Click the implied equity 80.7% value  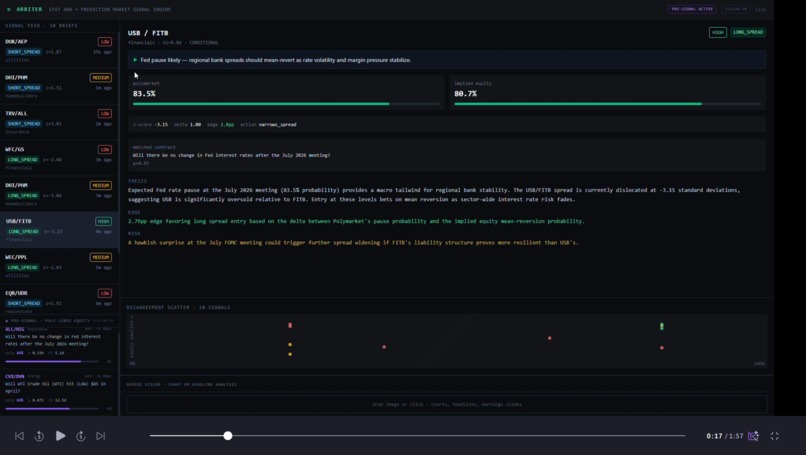click(x=465, y=94)
